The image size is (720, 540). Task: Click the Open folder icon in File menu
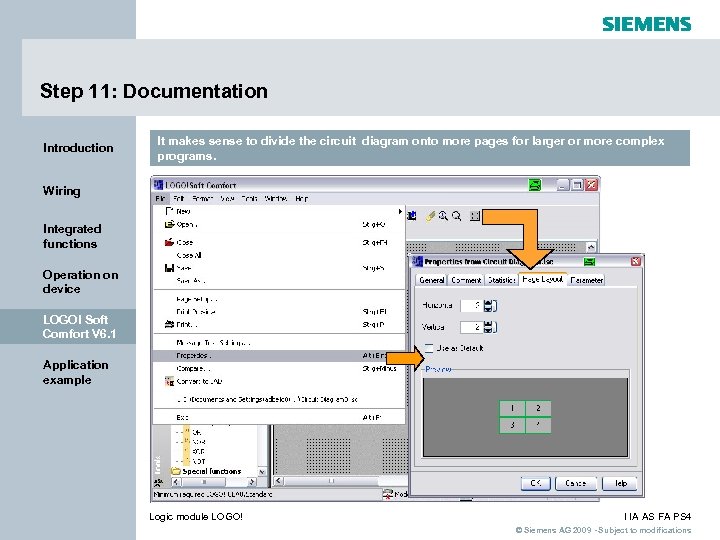pyautogui.click(x=169, y=224)
